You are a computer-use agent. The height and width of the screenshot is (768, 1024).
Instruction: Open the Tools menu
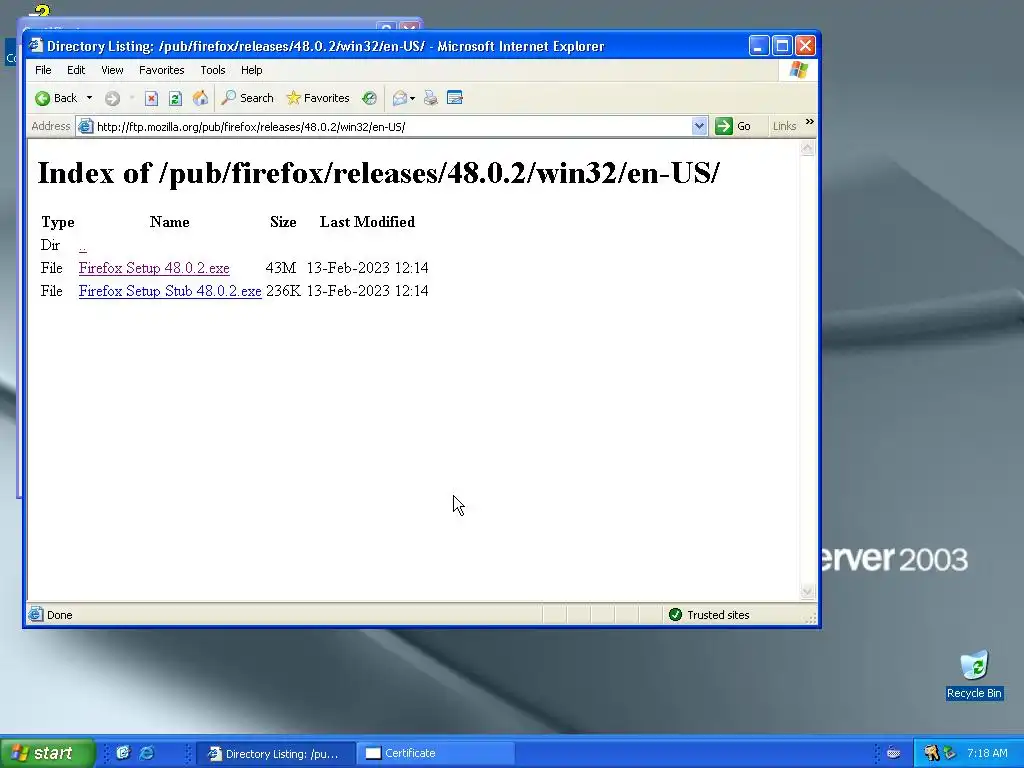click(x=212, y=70)
